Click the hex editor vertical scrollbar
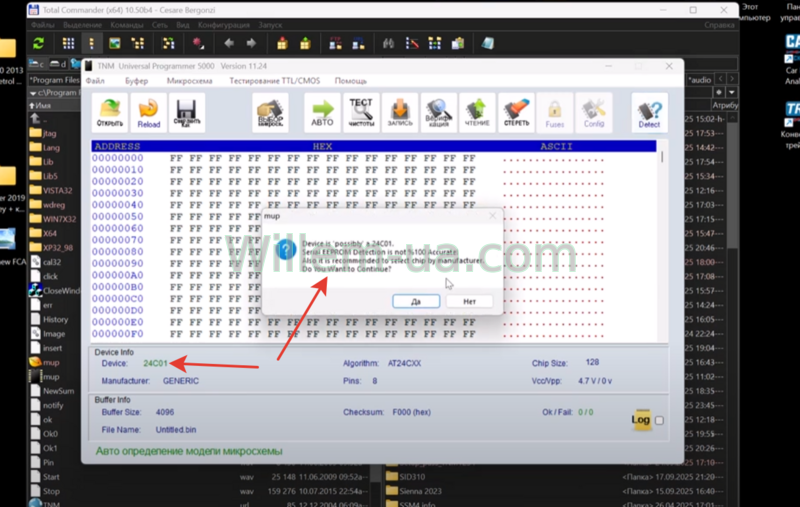 point(663,240)
